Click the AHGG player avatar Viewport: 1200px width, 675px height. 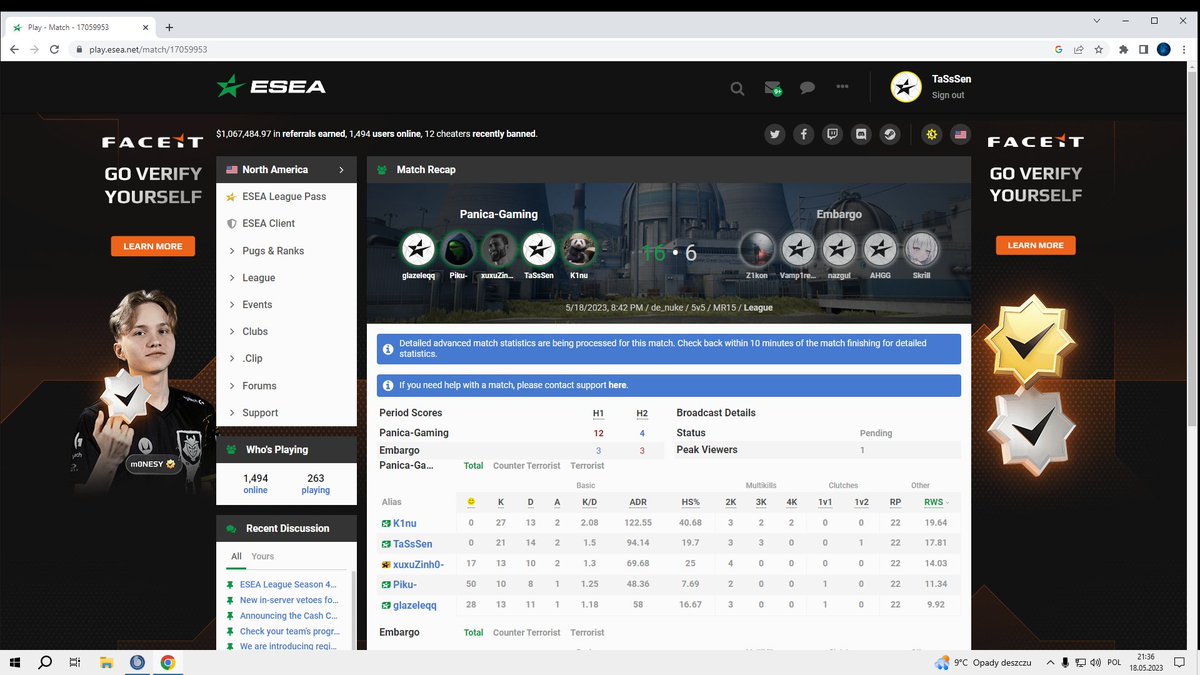pyautogui.click(x=880, y=249)
